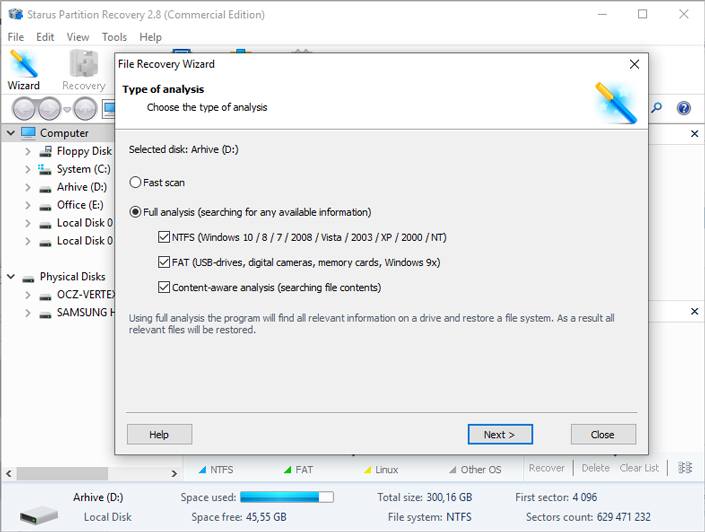
Task: Click 'First sector: 4 096' value
Action: point(556,497)
